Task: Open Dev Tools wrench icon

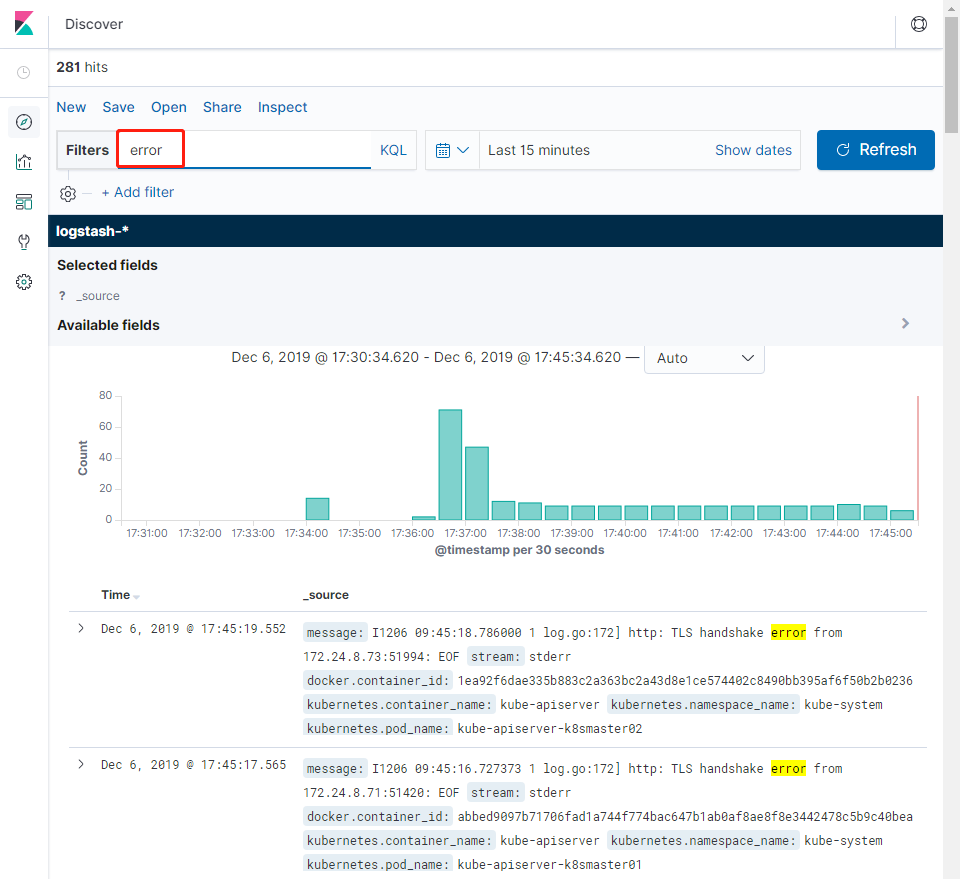Action: tap(24, 242)
